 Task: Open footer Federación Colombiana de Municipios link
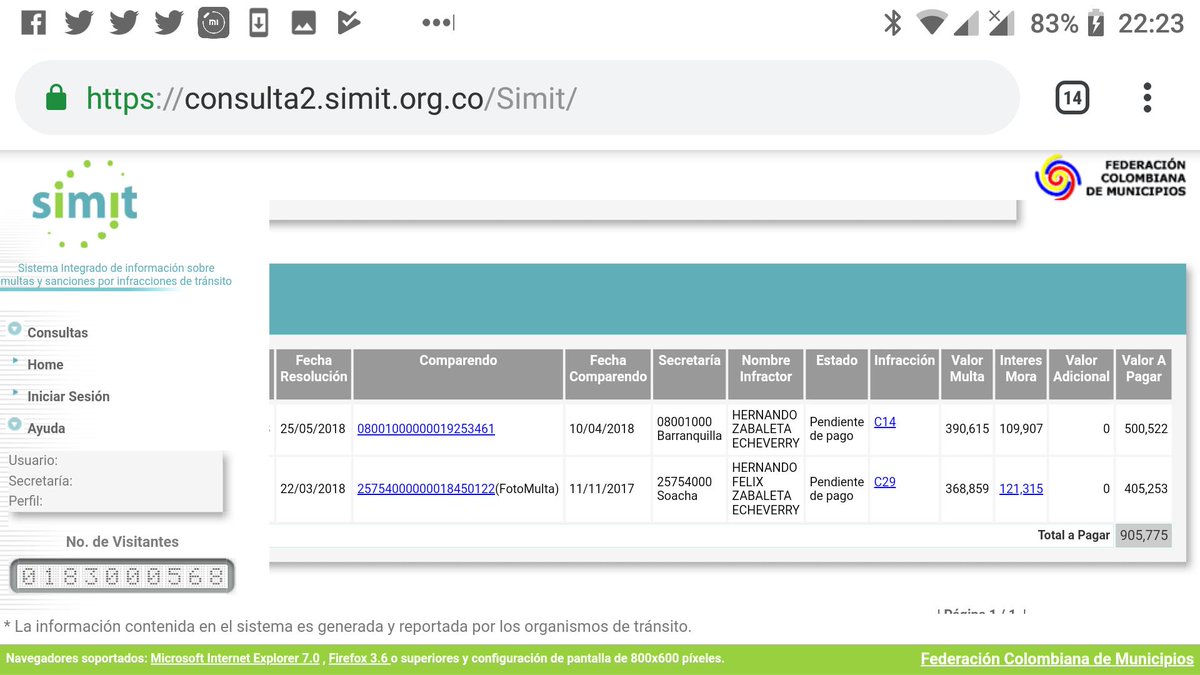(1057, 659)
